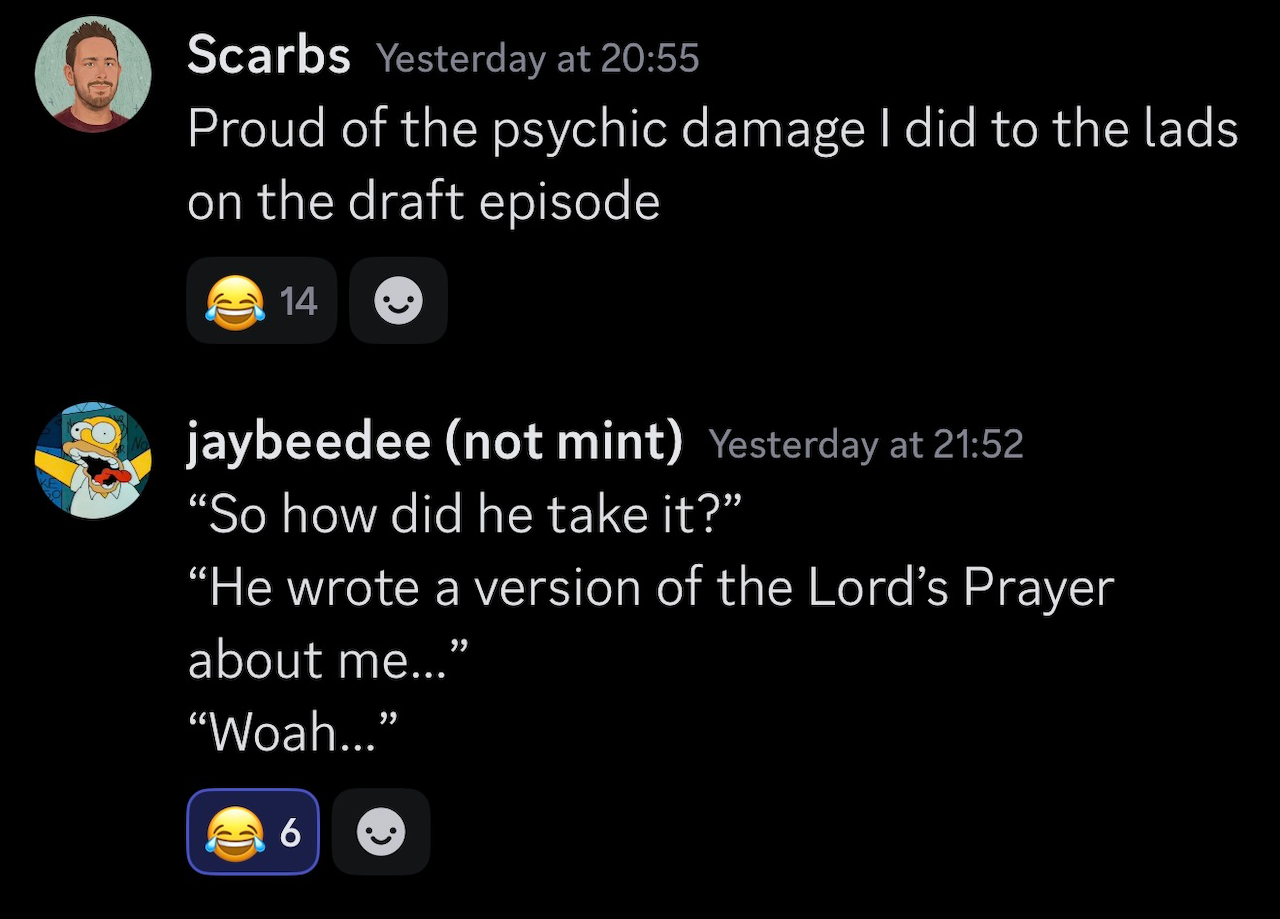Click the count on the 😂 6 reaction

point(292,831)
